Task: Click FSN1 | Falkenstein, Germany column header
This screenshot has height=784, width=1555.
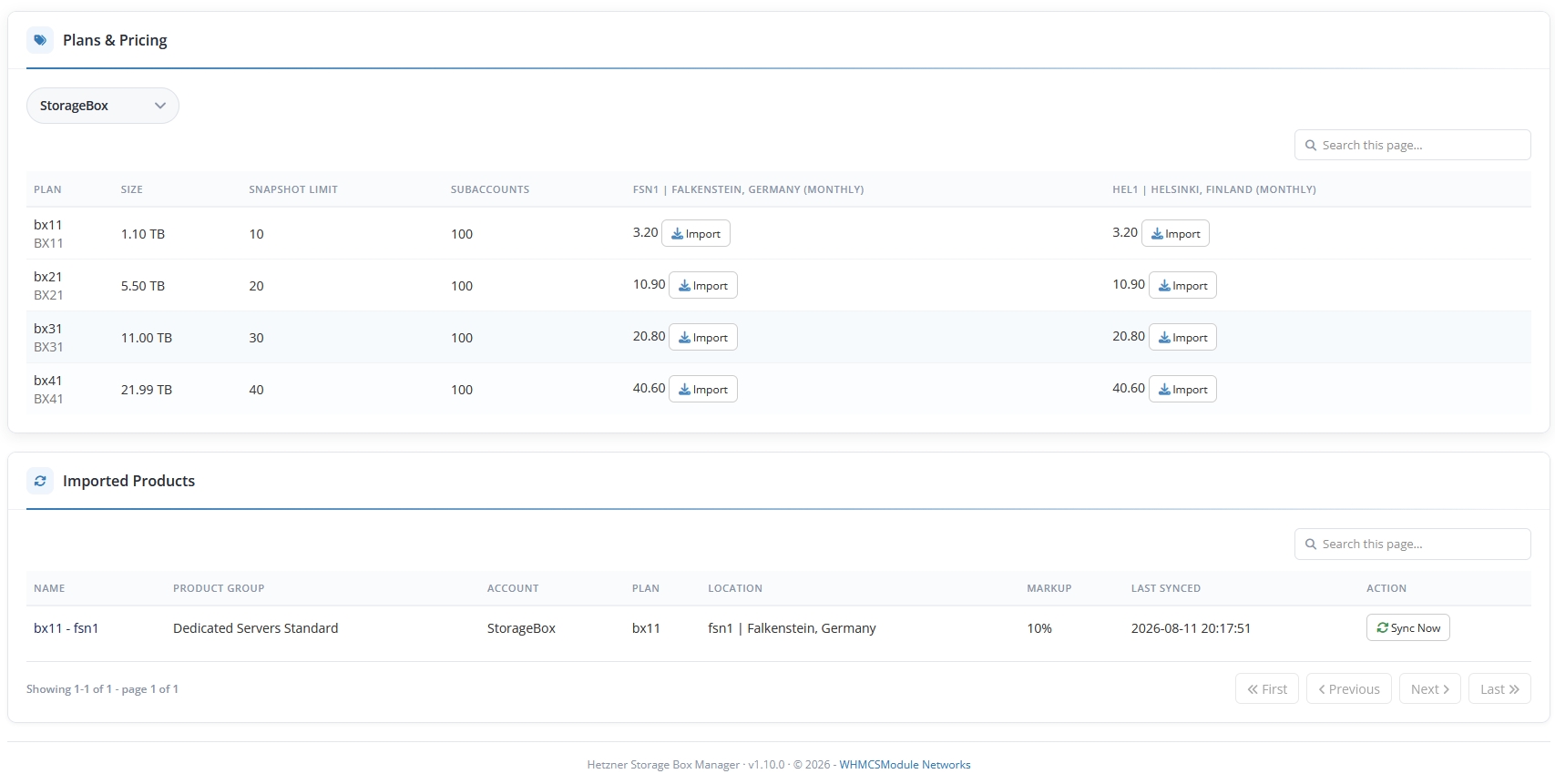Action: tap(749, 190)
